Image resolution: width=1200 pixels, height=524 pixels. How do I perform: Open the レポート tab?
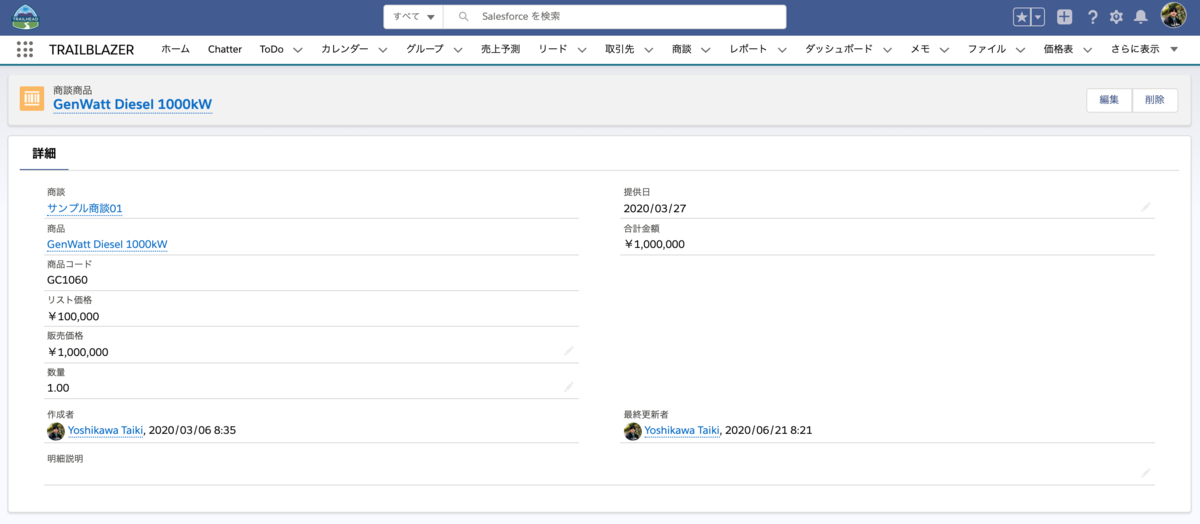749,49
